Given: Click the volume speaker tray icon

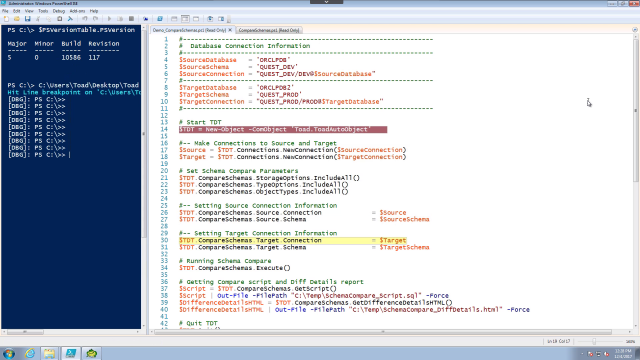Looking at the screenshot, I should point(607,354).
